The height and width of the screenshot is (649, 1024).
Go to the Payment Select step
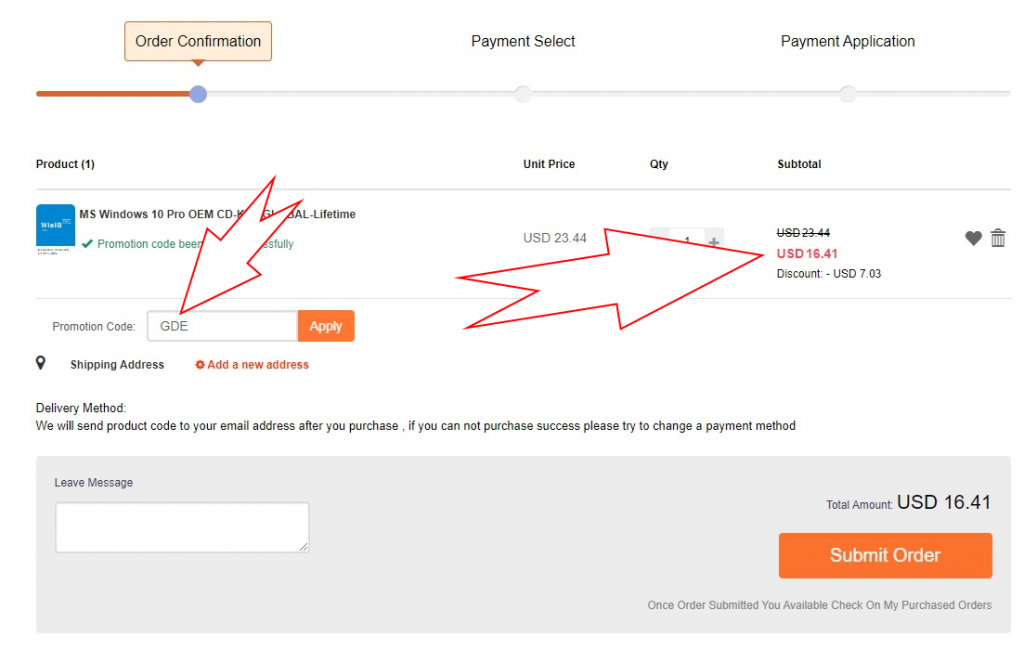523,42
